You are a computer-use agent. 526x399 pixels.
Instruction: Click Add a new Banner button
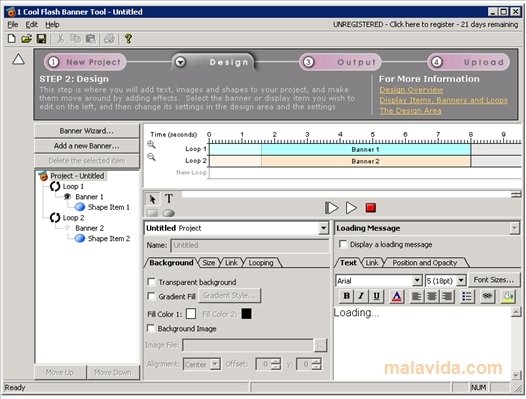[87, 146]
